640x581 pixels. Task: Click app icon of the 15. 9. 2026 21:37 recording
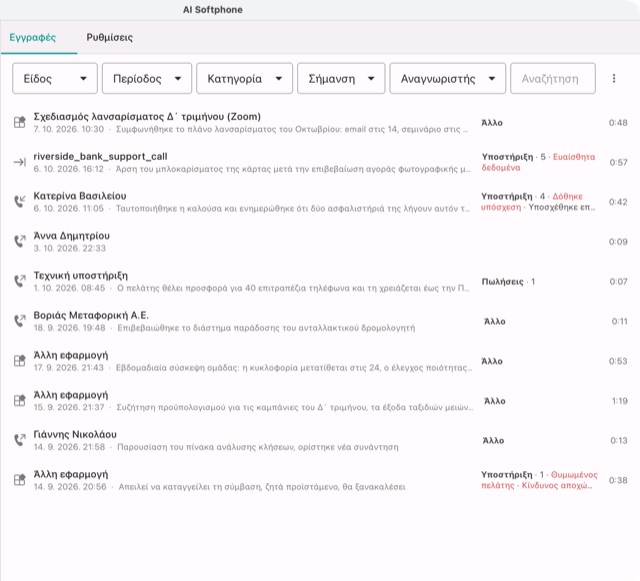tap(20, 401)
